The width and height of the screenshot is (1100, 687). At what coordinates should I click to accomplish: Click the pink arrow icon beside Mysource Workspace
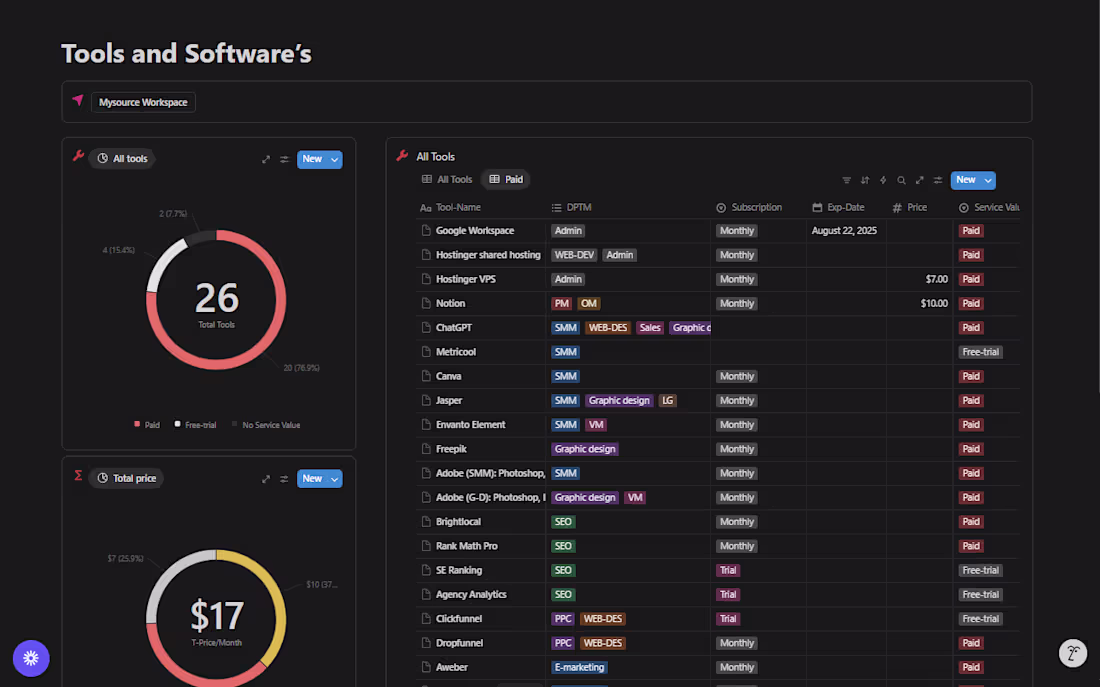pyautogui.click(x=78, y=100)
